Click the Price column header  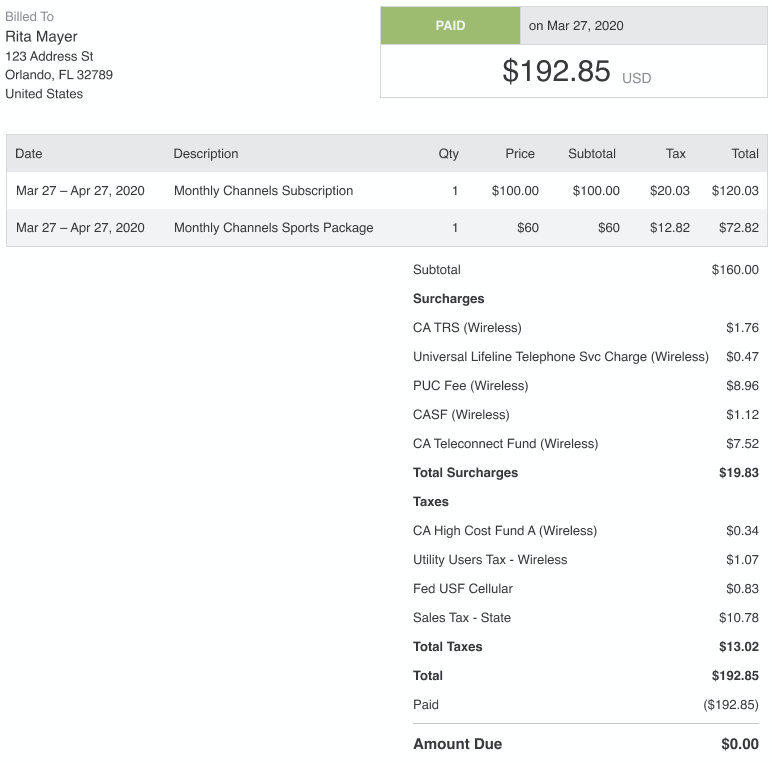pos(520,154)
